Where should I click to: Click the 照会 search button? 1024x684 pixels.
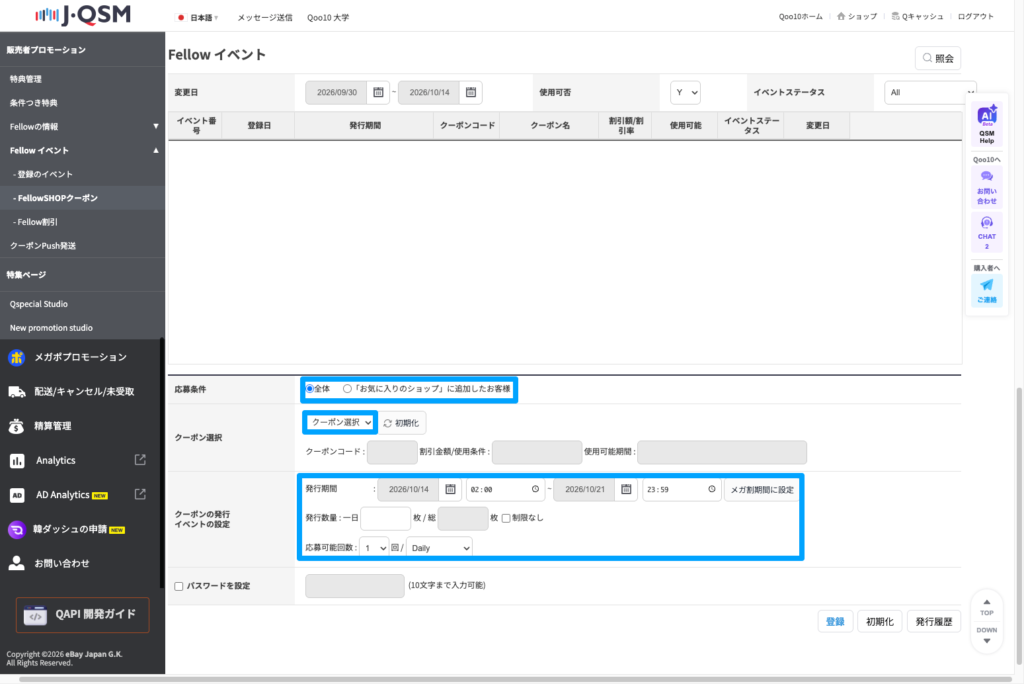pyautogui.click(x=938, y=58)
